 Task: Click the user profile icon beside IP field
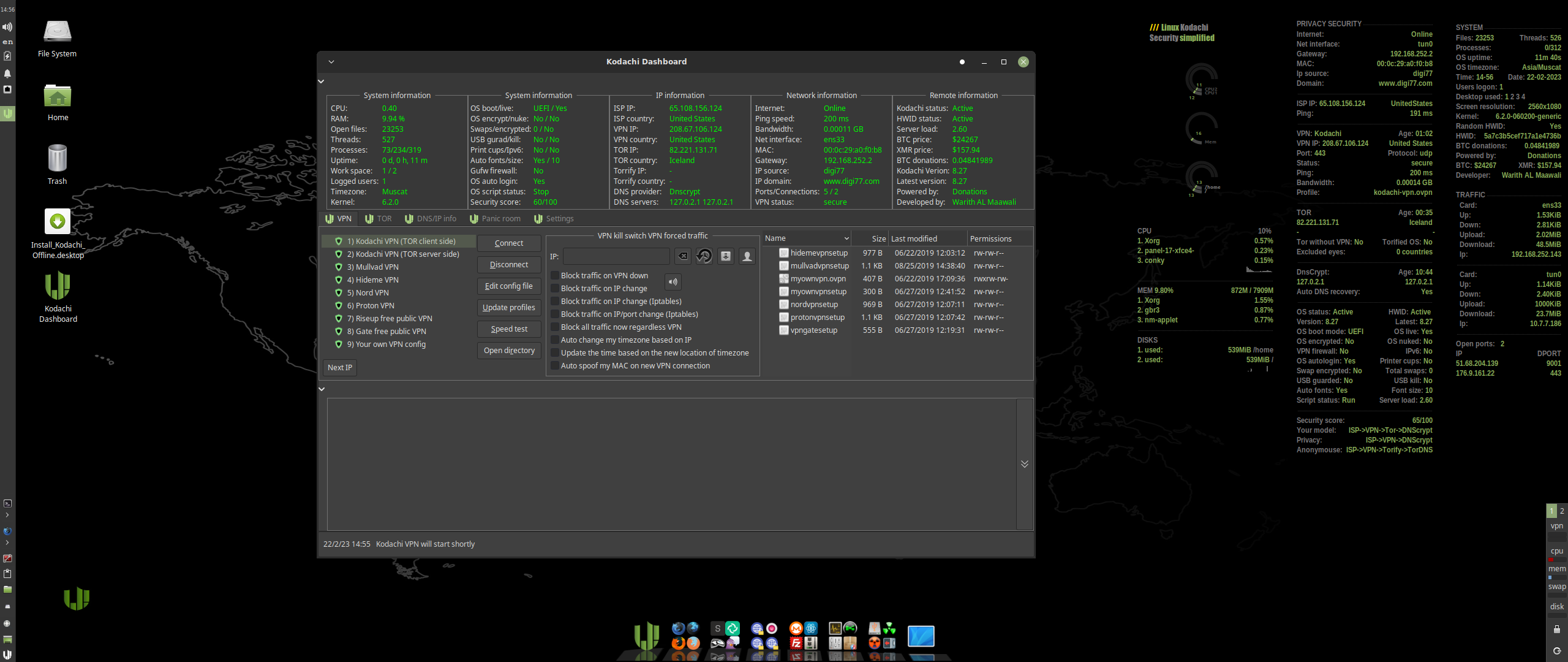[747, 256]
